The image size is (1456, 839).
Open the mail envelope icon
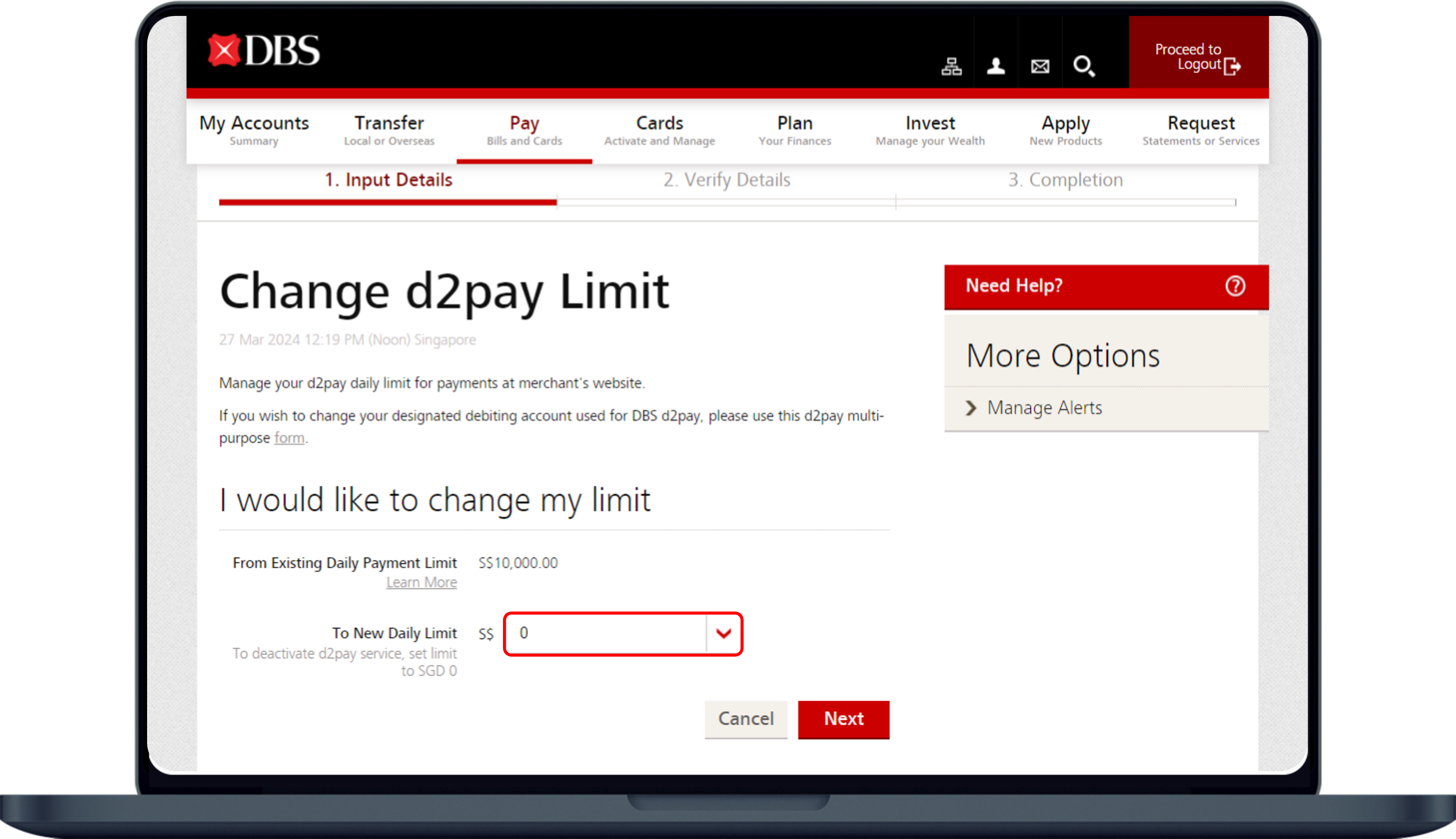point(1040,66)
